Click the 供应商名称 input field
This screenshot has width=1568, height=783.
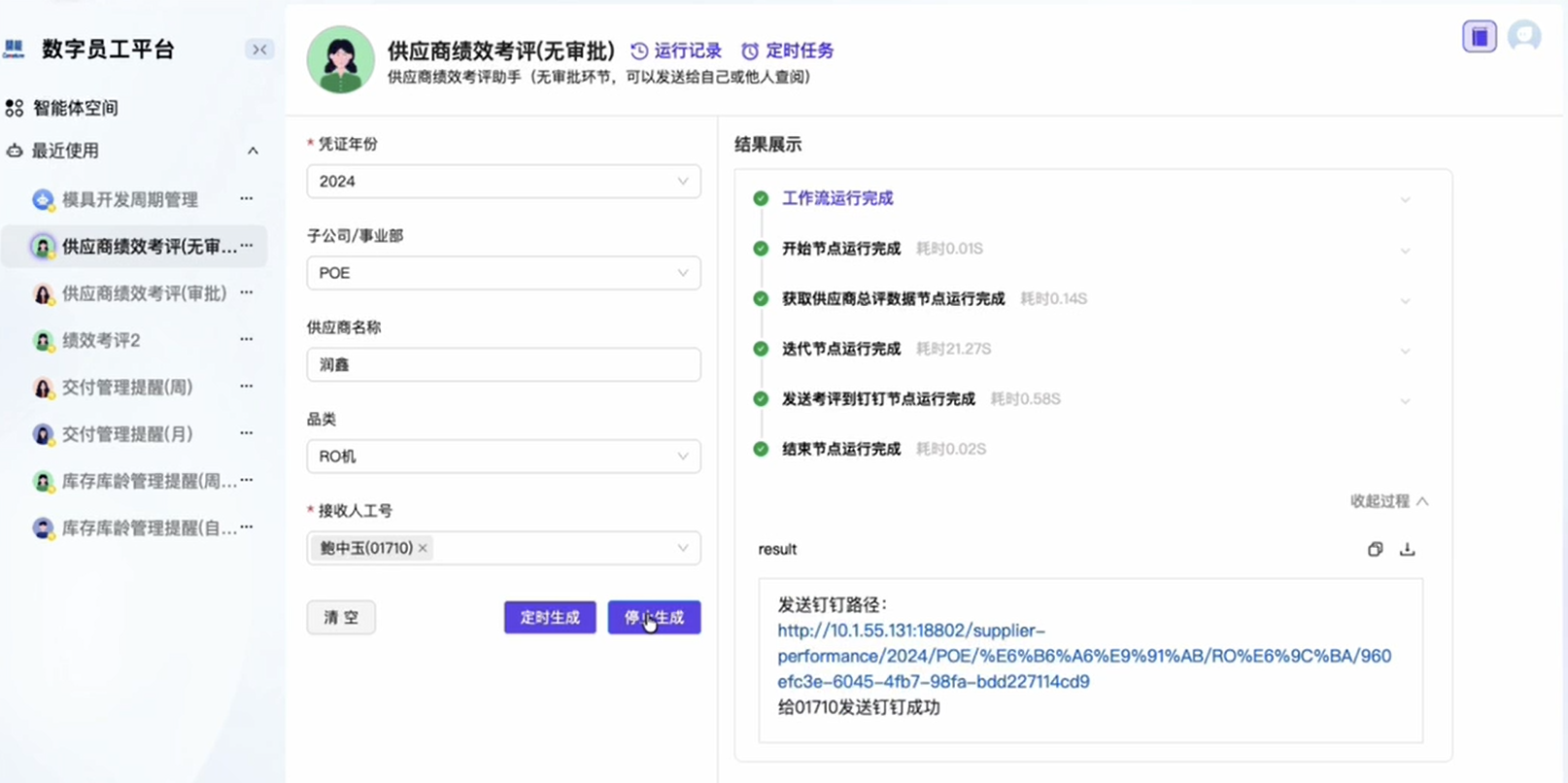[x=503, y=365]
